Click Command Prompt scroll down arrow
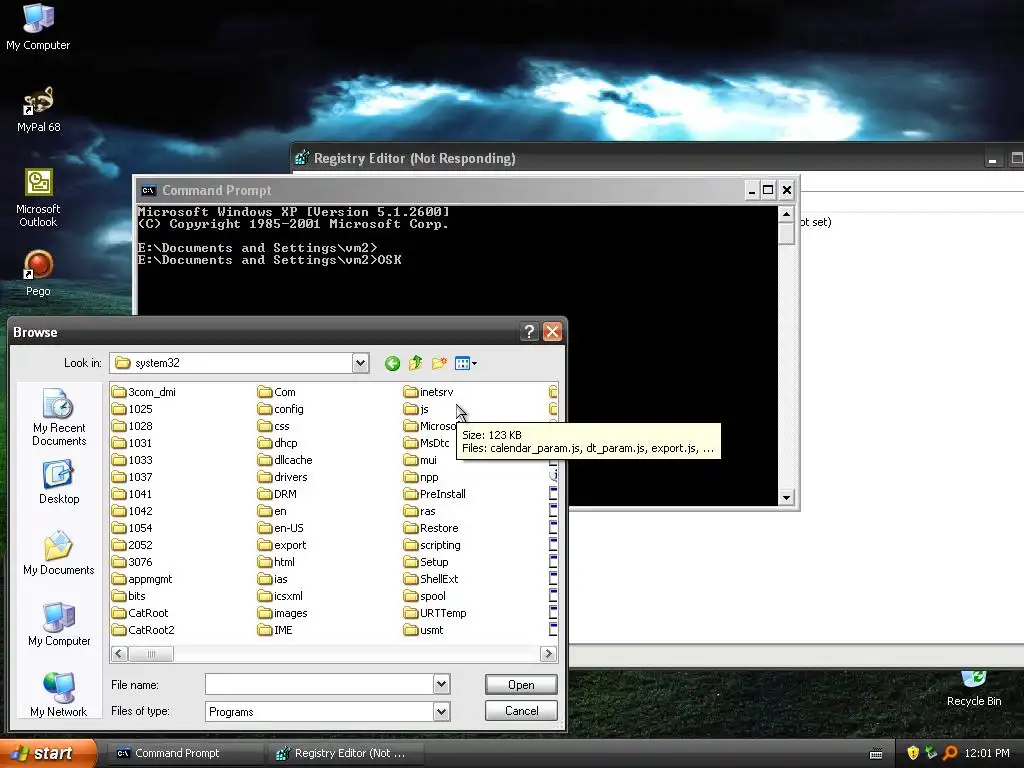The height and width of the screenshot is (768, 1024). click(x=786, y=498)
